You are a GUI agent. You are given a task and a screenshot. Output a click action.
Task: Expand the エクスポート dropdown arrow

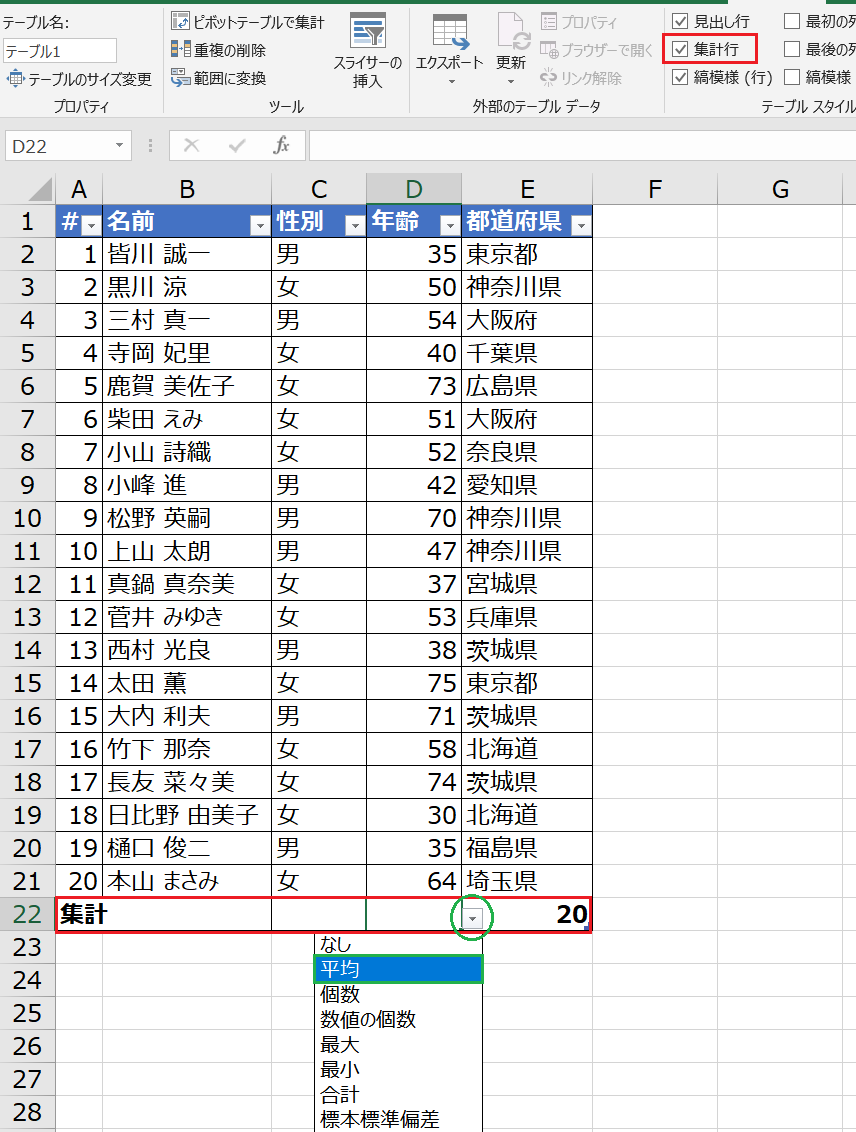pyautogui.click(x=452, y=82)
